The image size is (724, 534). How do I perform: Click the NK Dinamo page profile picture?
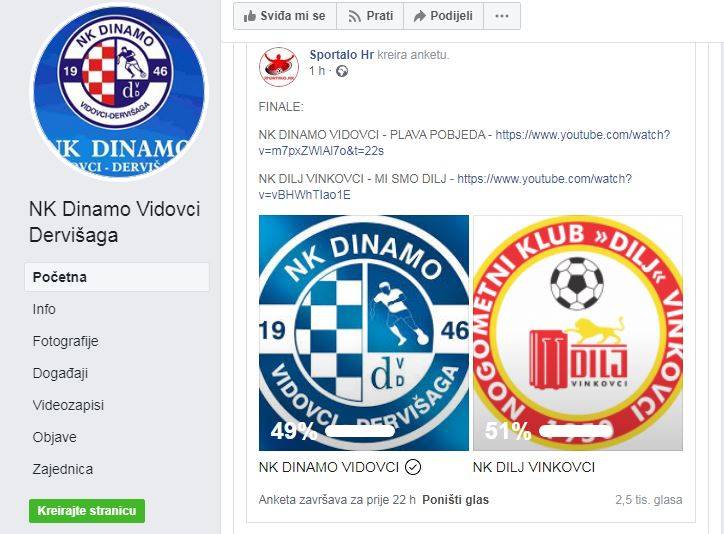click(x=119, y=91)
